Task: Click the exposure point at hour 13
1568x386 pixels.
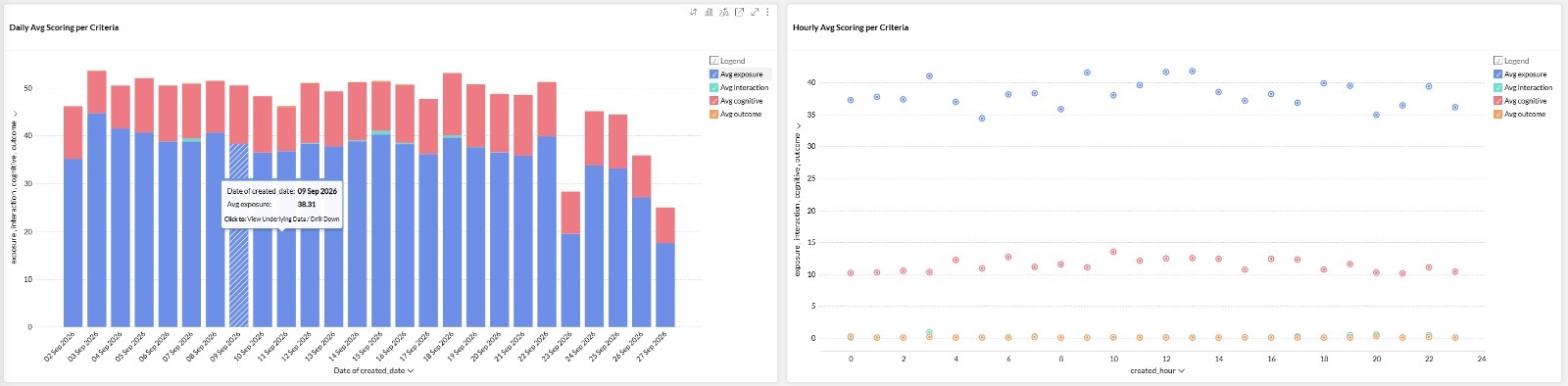Action: (x=1192, y=71)
